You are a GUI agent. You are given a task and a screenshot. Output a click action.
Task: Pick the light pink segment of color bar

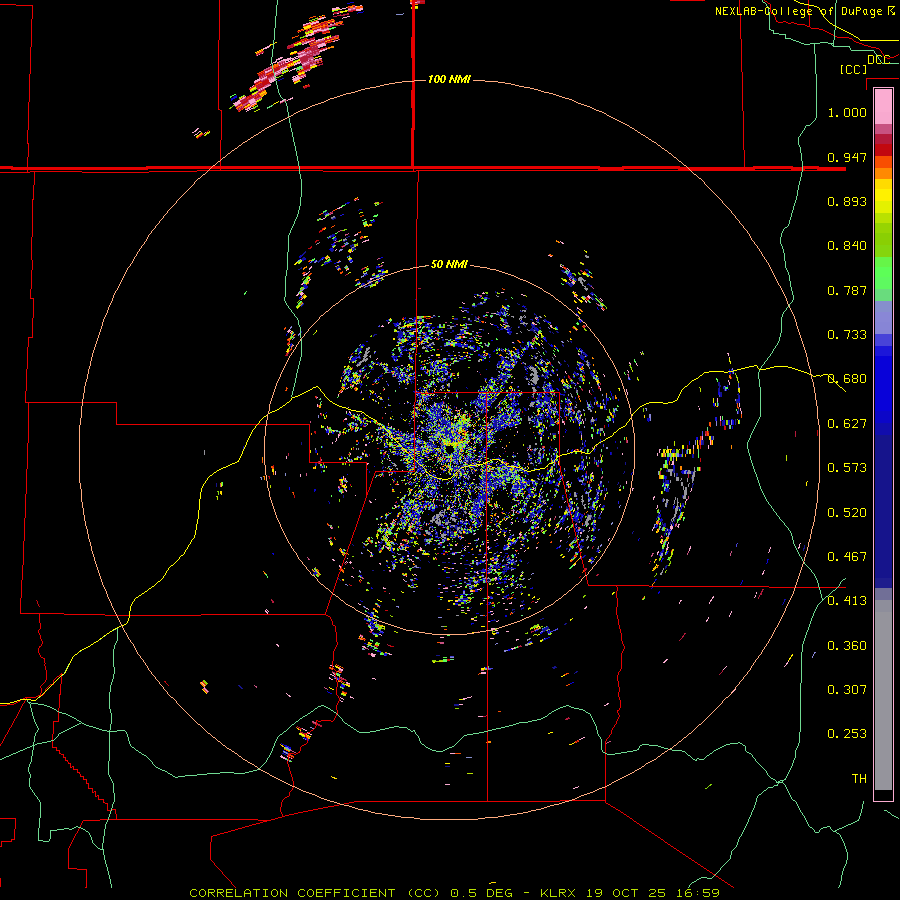pos(883,107)
